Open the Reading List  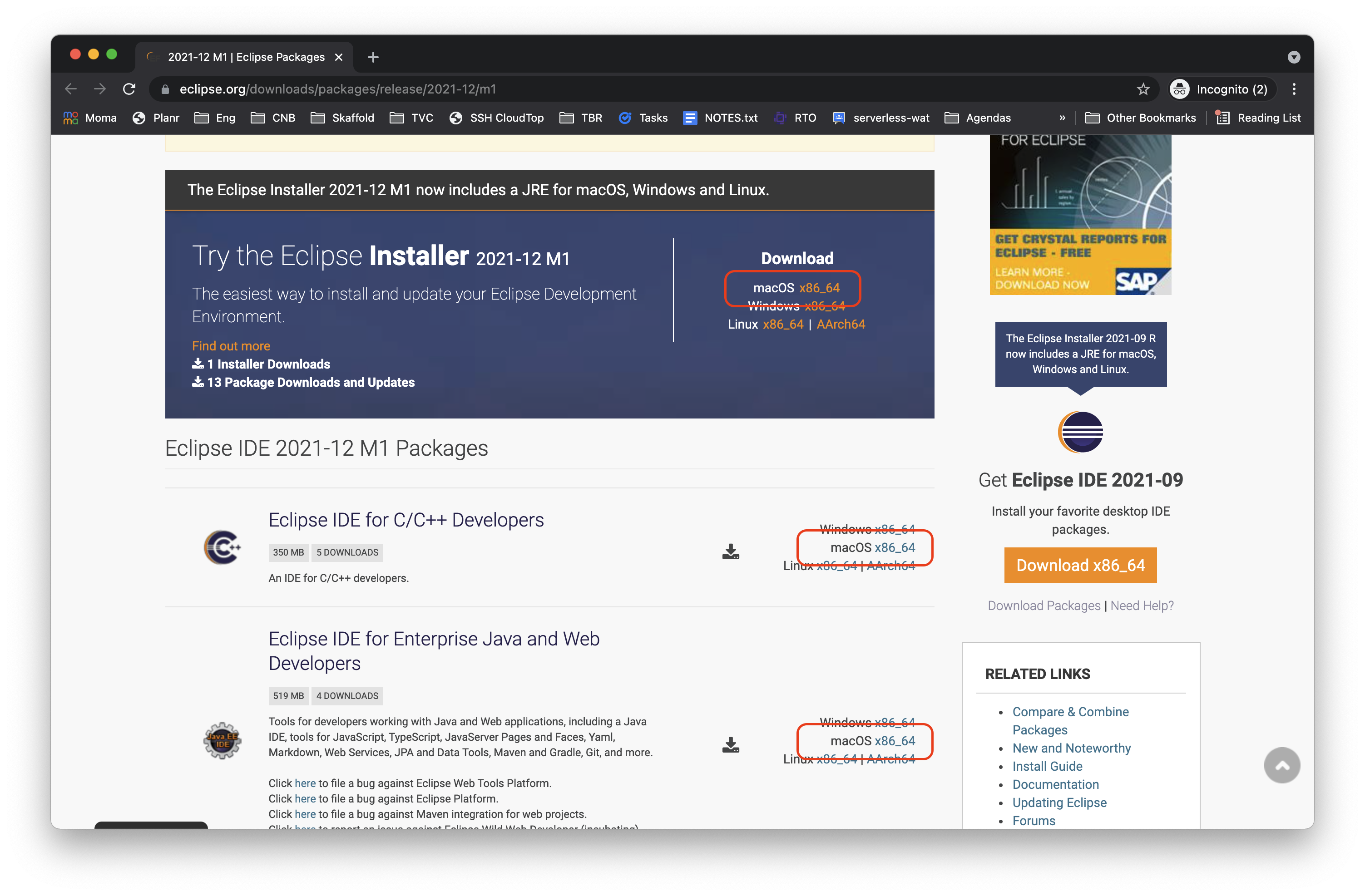coord(1258,118)
